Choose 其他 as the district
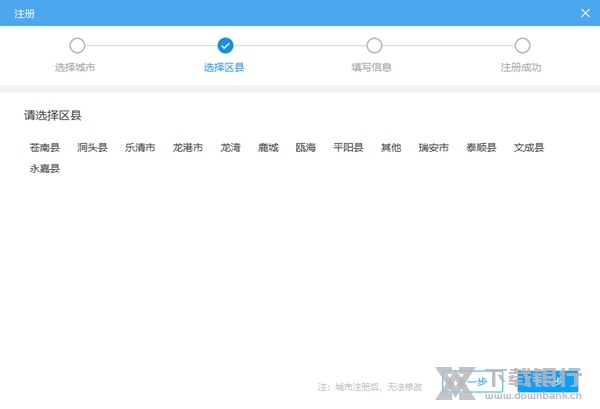Image resolution: width=600 pixels, height=409 pixels. [391, 148]
